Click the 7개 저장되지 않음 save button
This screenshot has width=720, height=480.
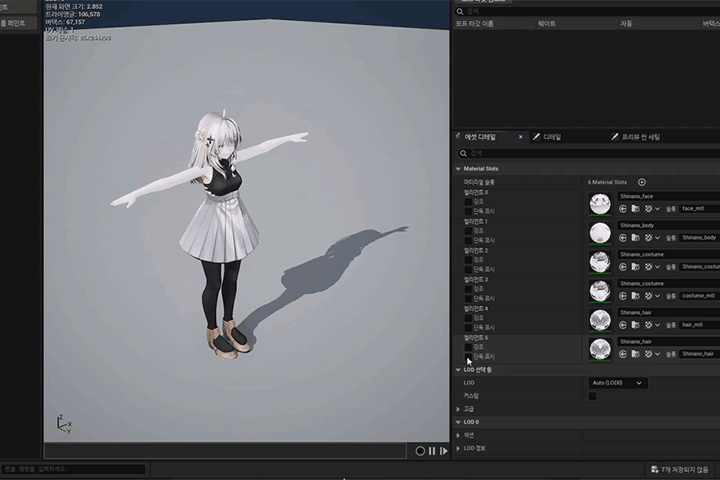click(681, 469)
